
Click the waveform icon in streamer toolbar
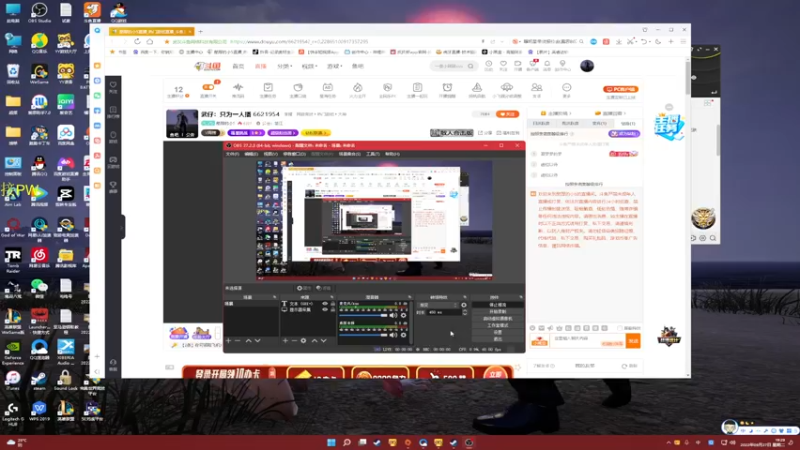coord(238,89)
